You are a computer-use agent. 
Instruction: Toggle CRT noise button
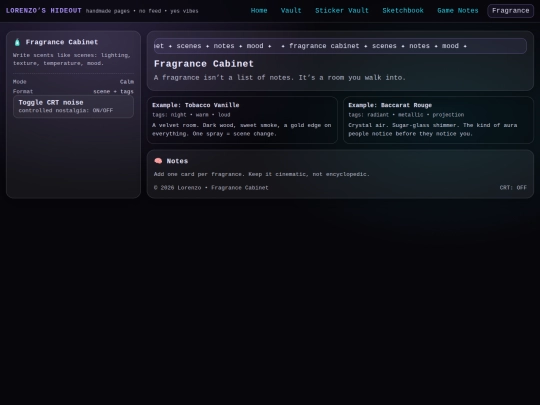pyautogui.click(x=73, y=106)
